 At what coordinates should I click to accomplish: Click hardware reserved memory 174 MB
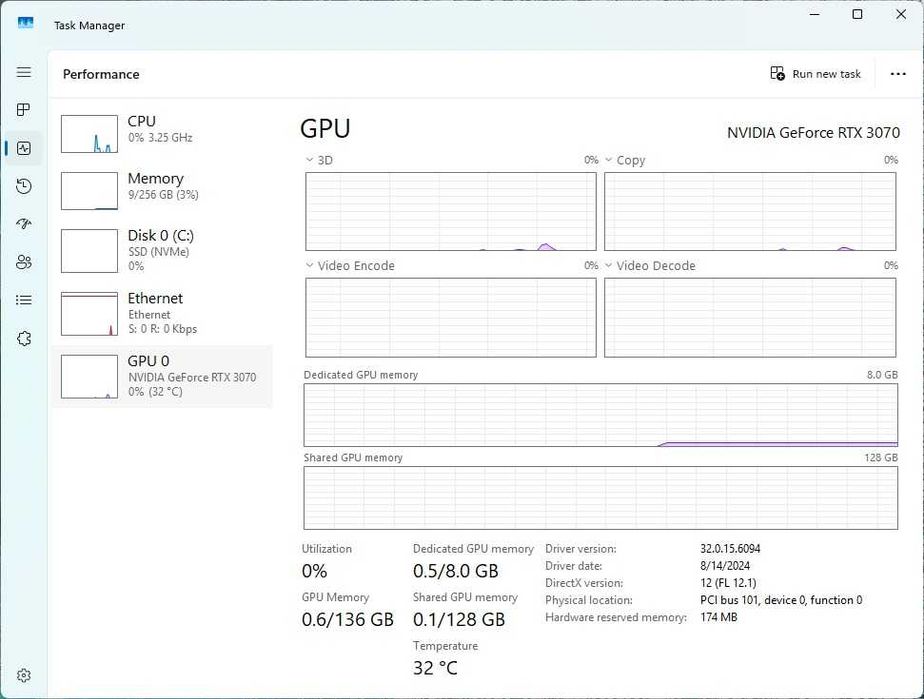(718, 616)
